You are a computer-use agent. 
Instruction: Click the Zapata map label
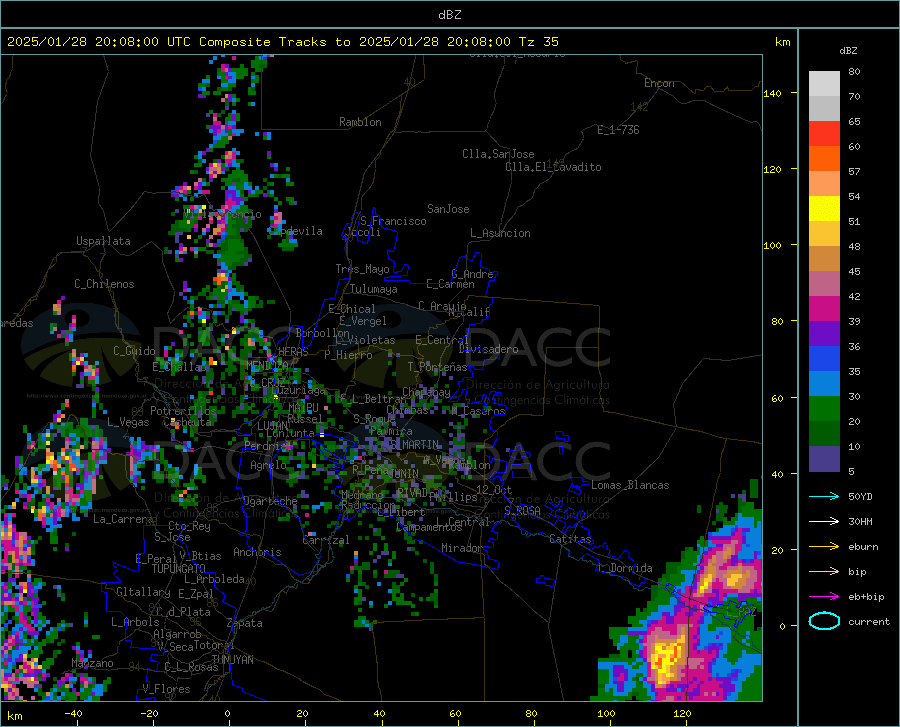245,623
